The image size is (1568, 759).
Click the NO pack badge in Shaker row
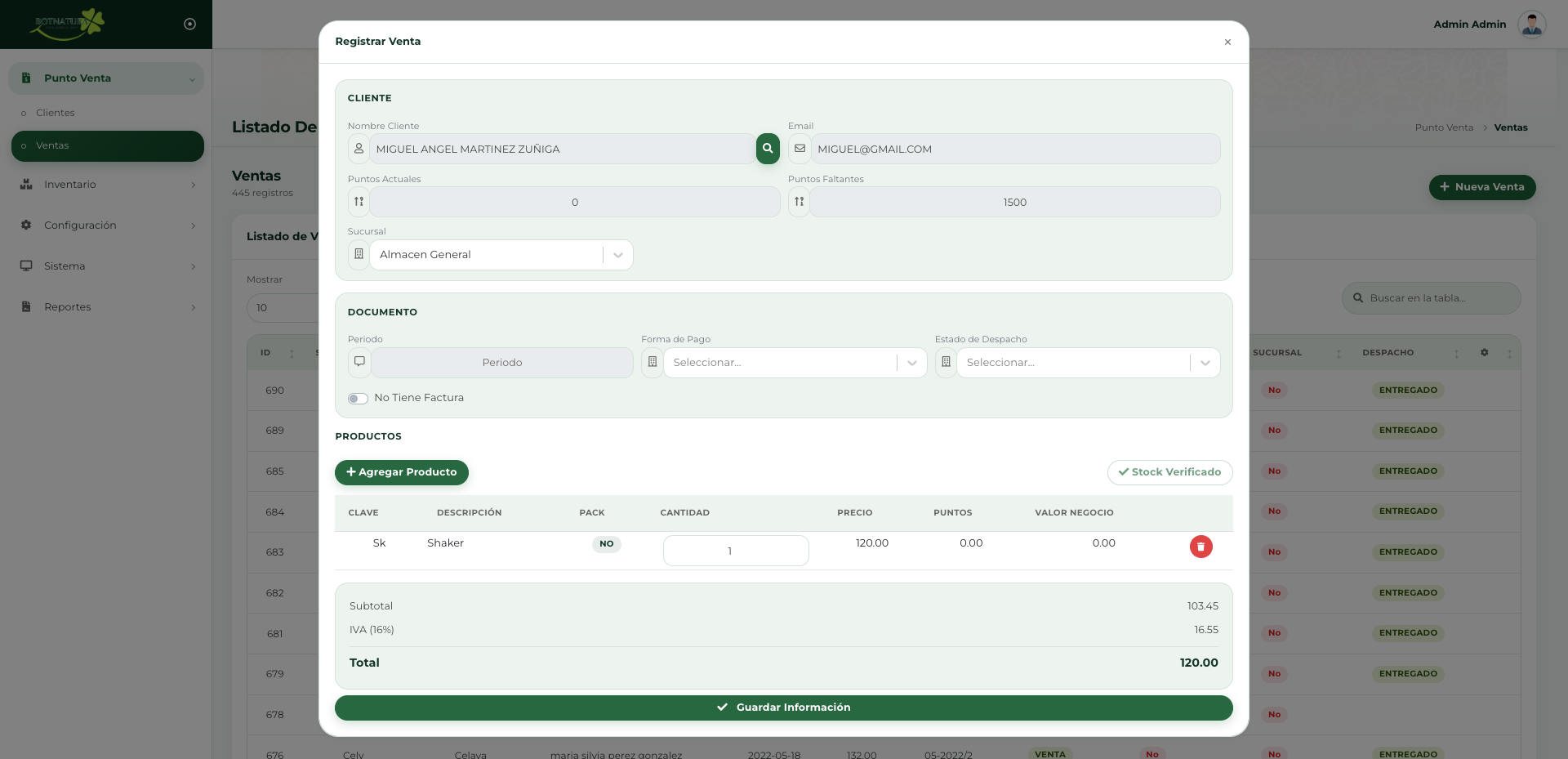[607, 544]
